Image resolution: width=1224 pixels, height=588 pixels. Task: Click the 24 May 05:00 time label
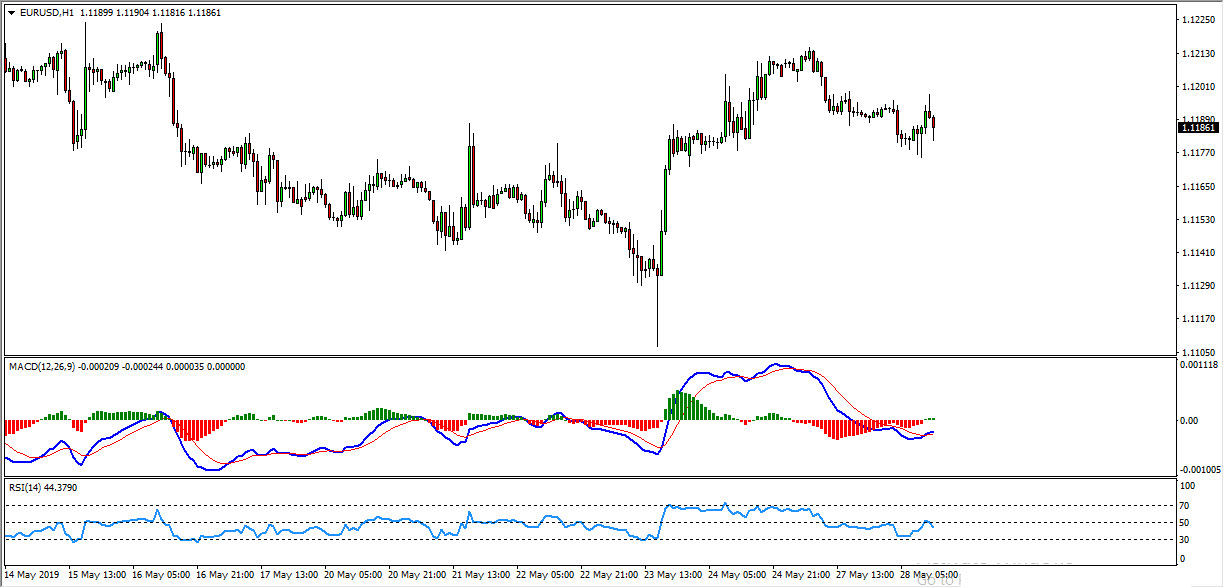coord(739,575)
